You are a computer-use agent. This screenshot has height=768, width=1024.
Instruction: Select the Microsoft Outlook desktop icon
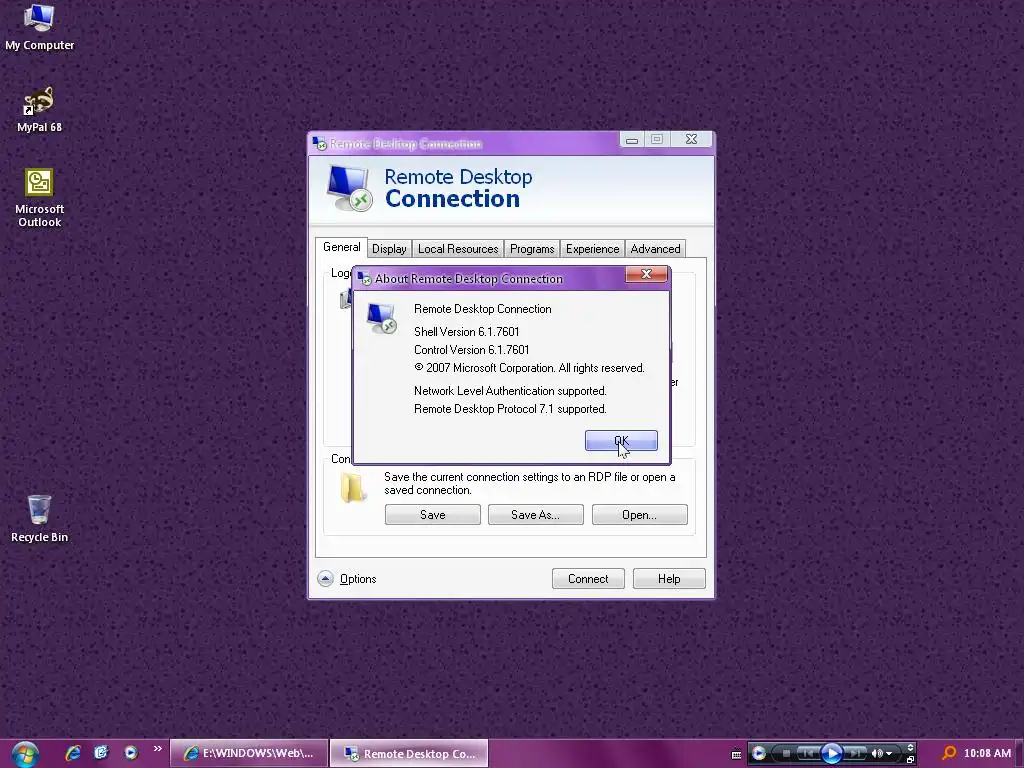39,198
